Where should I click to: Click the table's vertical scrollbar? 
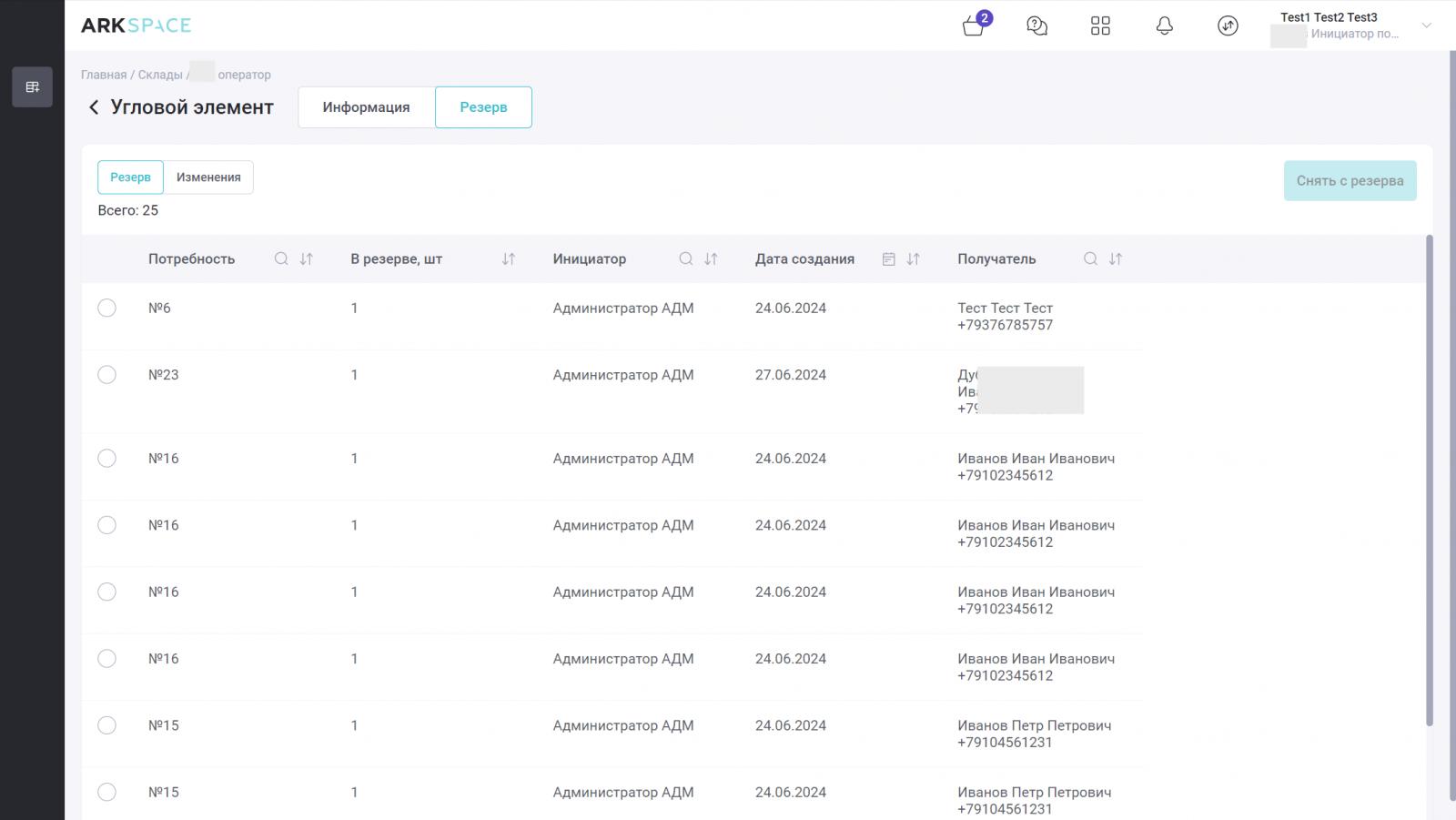point(1429,481)
